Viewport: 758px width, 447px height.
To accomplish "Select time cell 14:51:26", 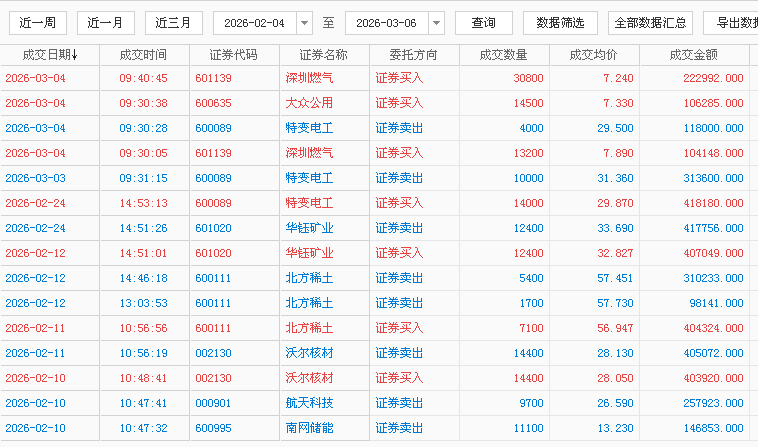I will click(144, 228).
